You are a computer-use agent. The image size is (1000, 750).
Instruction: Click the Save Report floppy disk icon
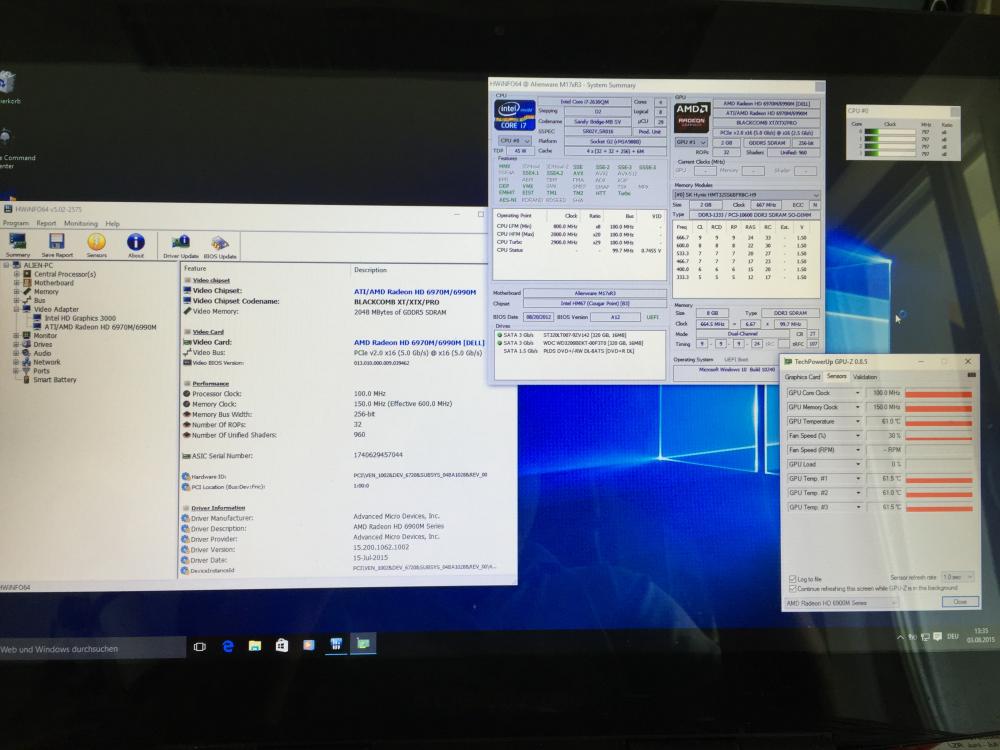point(57,244)
